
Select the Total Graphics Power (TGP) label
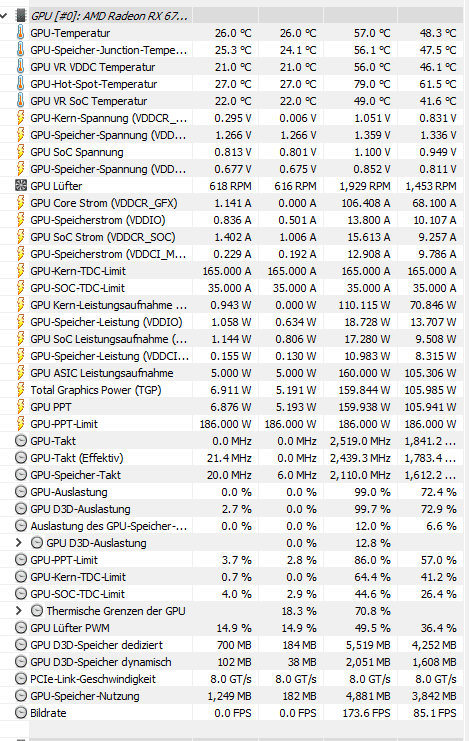tap(96, 390)
